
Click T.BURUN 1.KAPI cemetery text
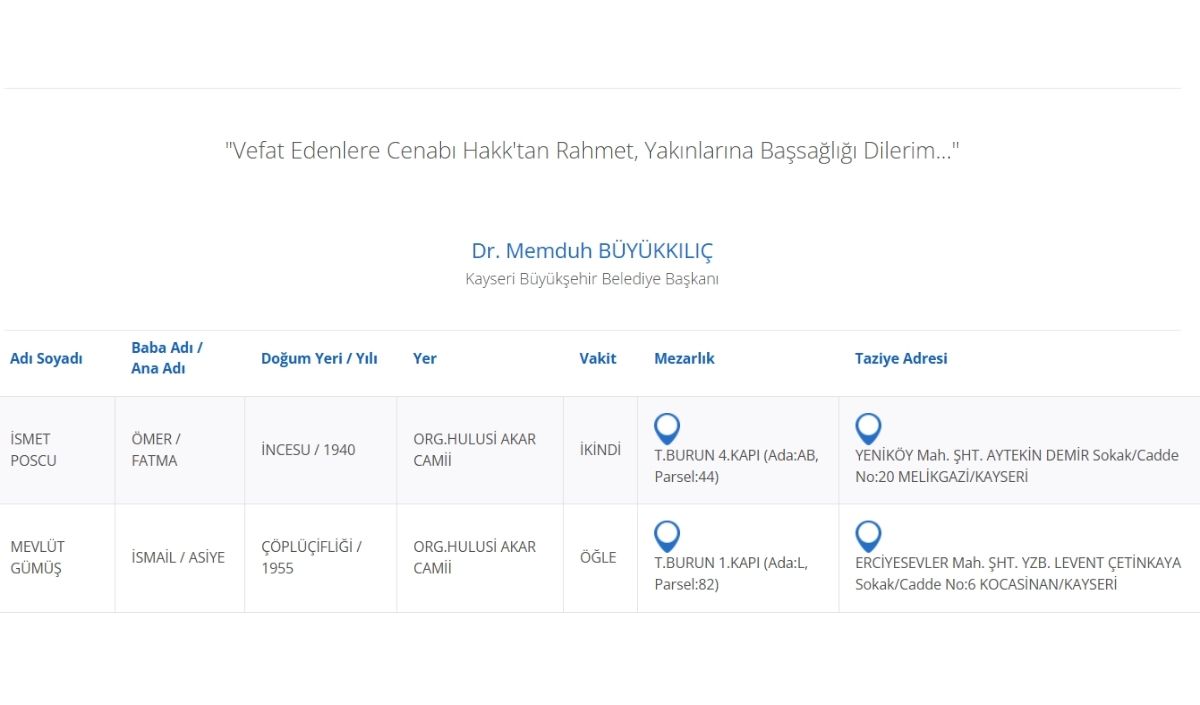731,574
